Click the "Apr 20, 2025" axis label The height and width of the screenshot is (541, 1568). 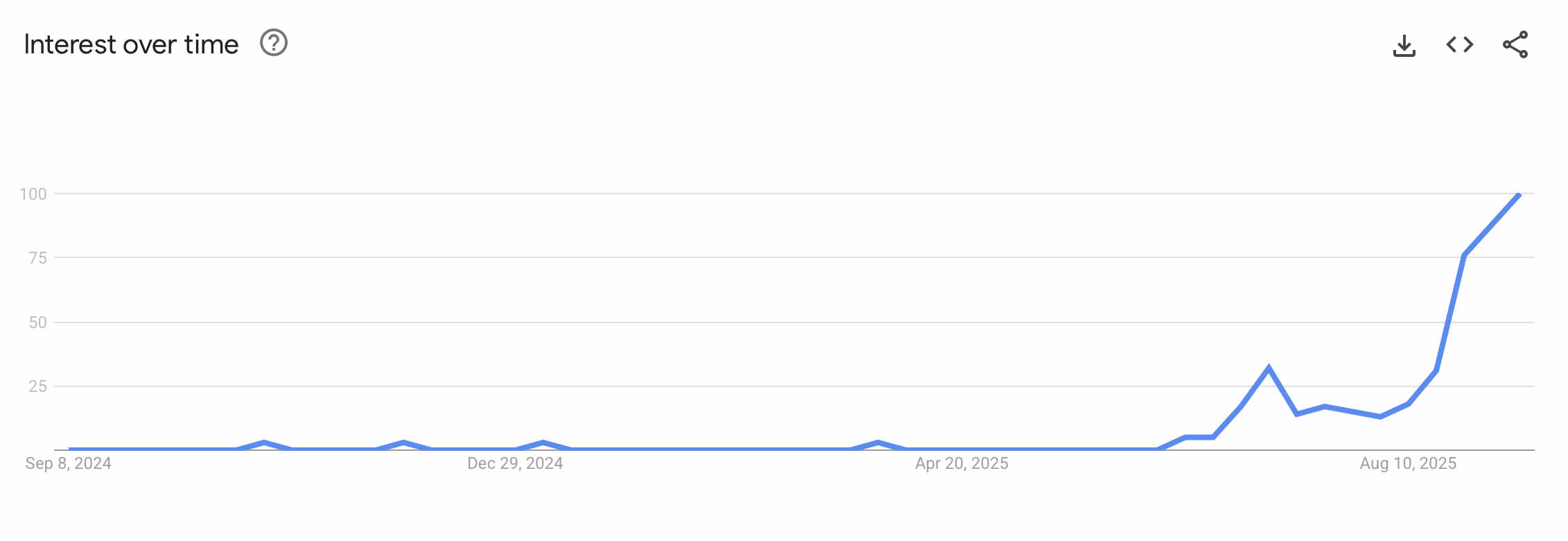point(961,463)
